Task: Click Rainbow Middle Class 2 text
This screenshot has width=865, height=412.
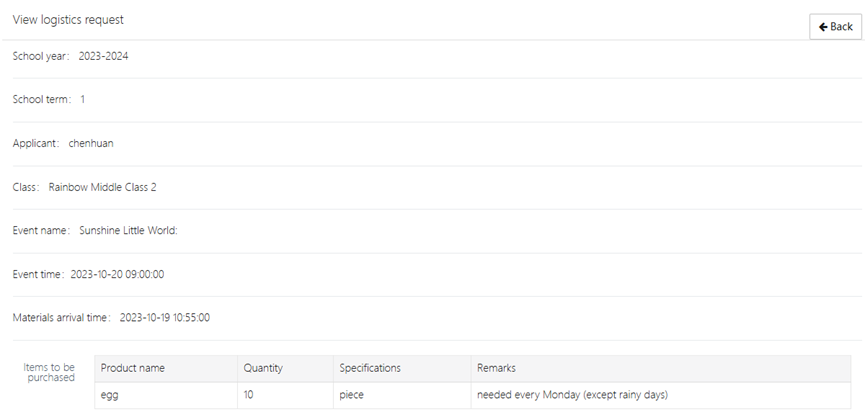Action: pyautogui.click(x=102, y=187)
